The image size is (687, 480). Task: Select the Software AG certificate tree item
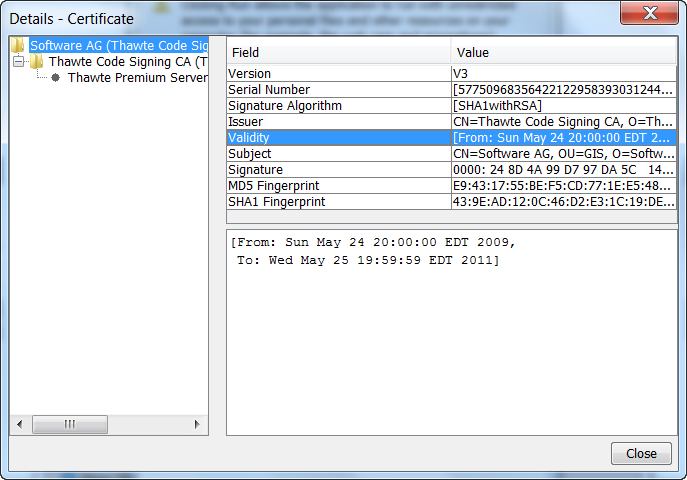(x=119, y=46)
